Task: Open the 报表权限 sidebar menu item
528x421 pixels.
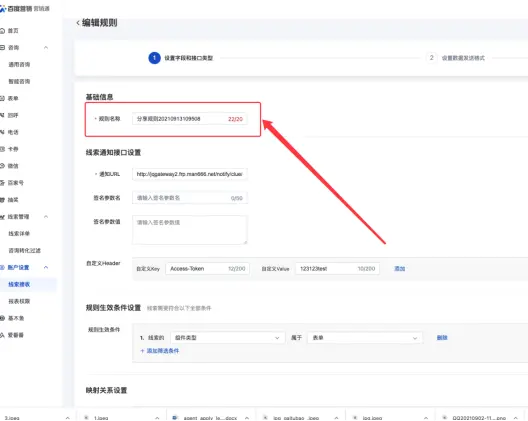Action: point(19,301)
